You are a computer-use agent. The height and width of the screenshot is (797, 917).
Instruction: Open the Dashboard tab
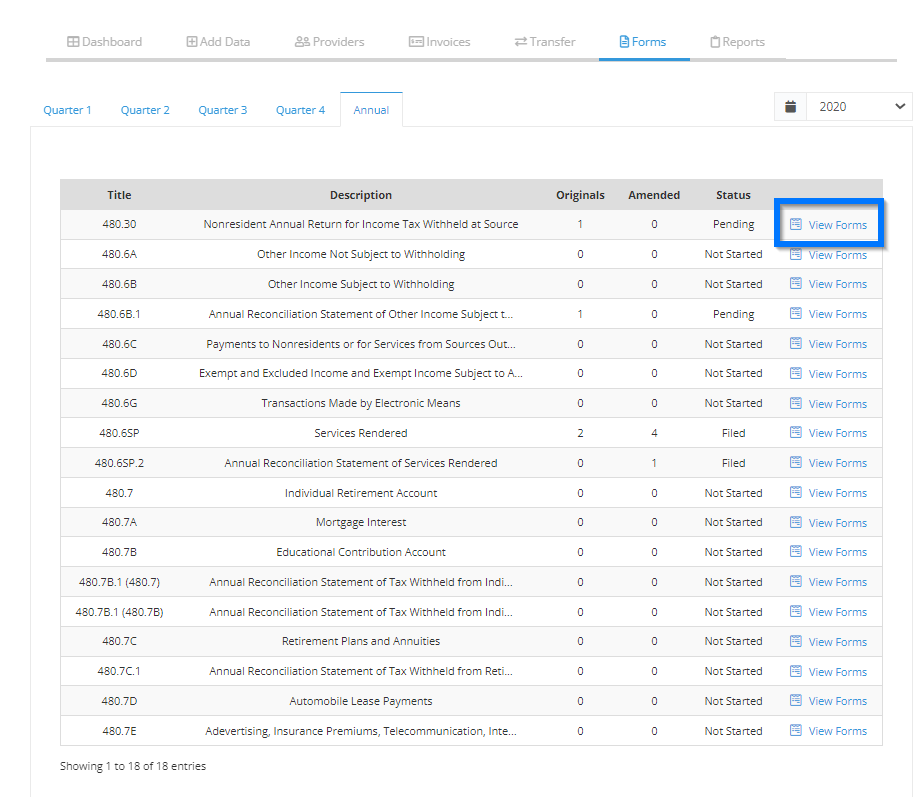point(105,42)
